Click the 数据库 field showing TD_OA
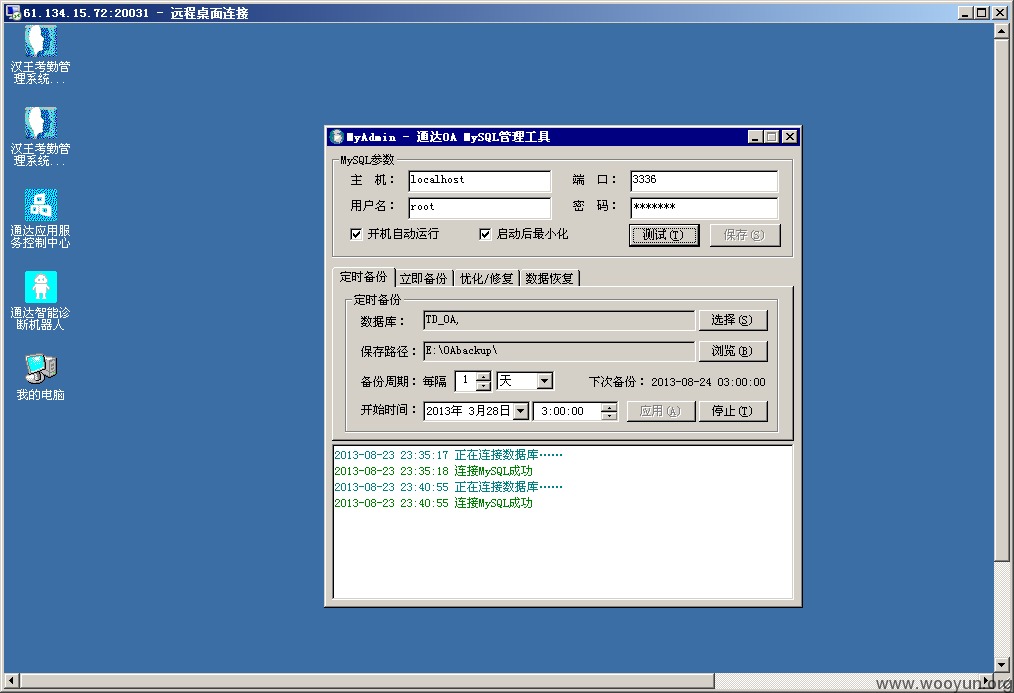The width and height of the screenshot is (1014, 693). tap(559, 321)
